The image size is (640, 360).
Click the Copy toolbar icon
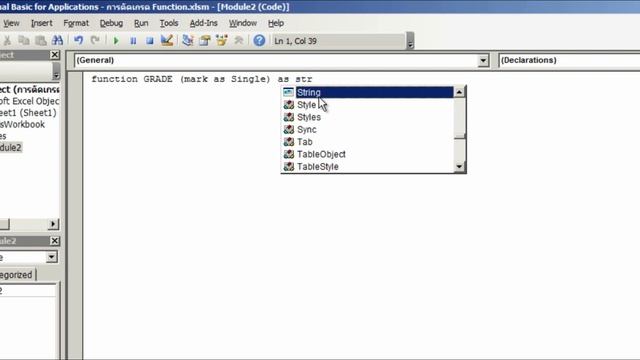pos(24,40)
